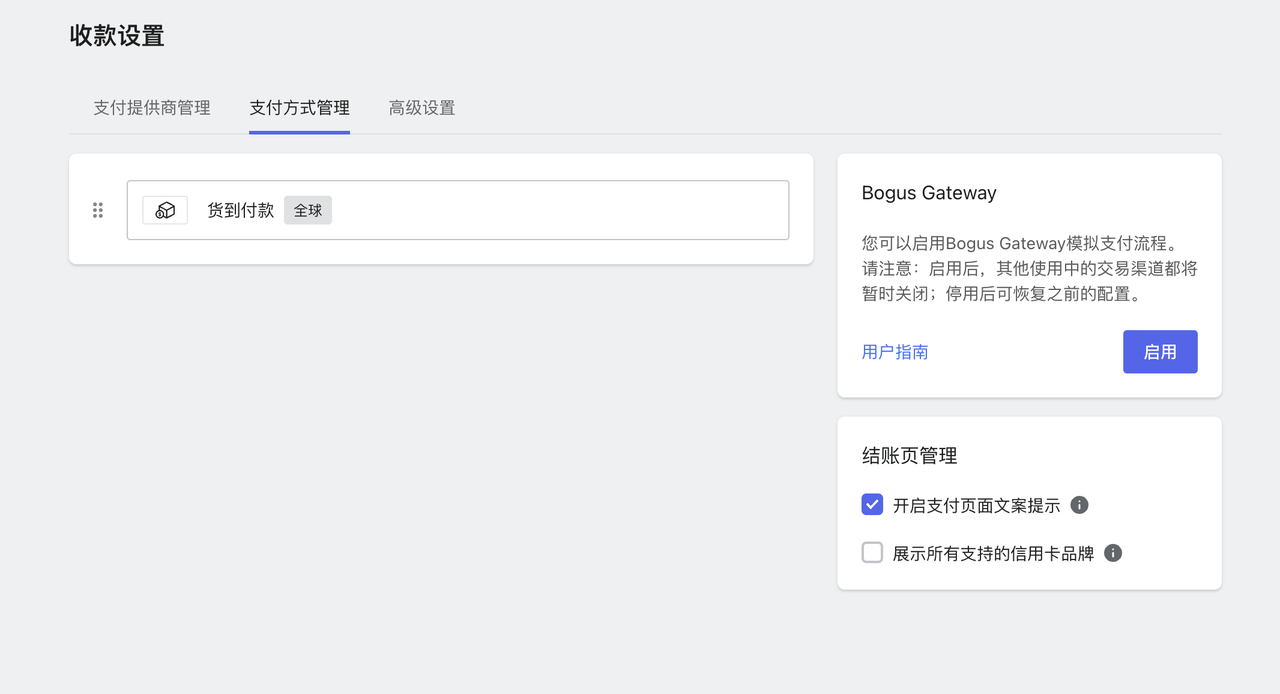Select the active 支付方式管理 tab

point(299,108)
